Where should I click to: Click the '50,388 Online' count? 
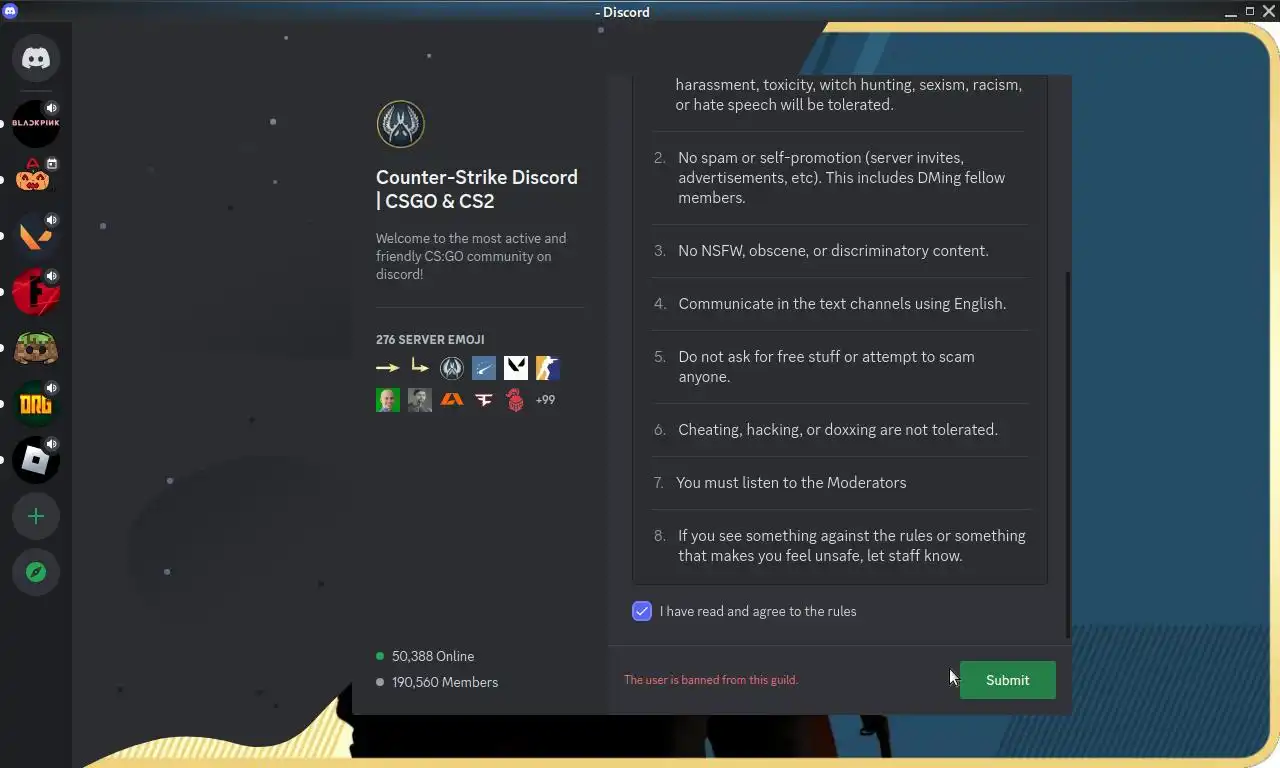point(433,656)
